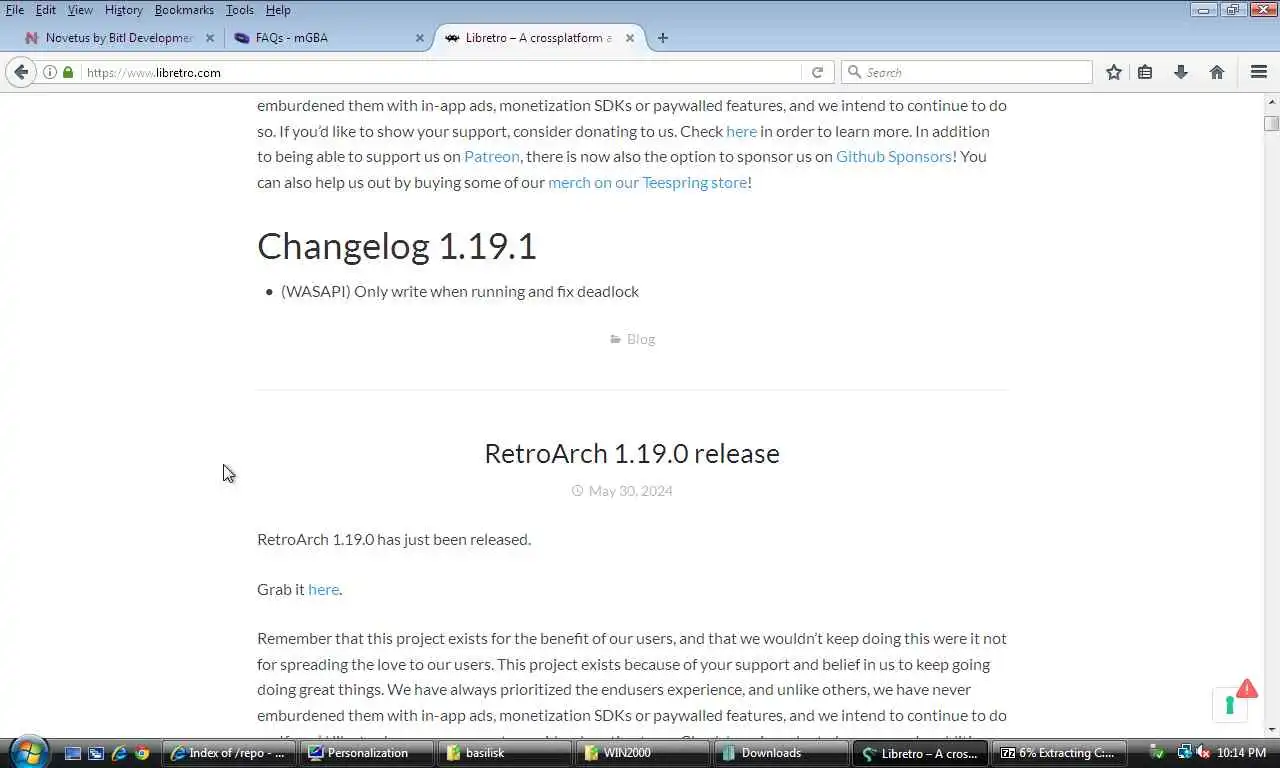Click the scrollbar up arrow

point(1271,101)
